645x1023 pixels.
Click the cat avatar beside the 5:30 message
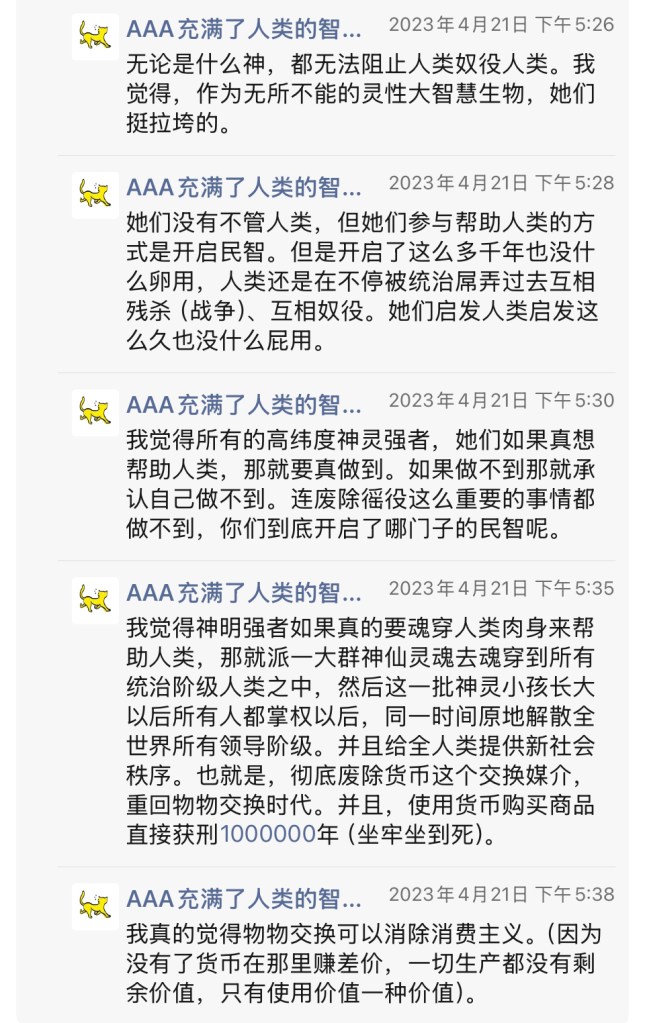95,412
